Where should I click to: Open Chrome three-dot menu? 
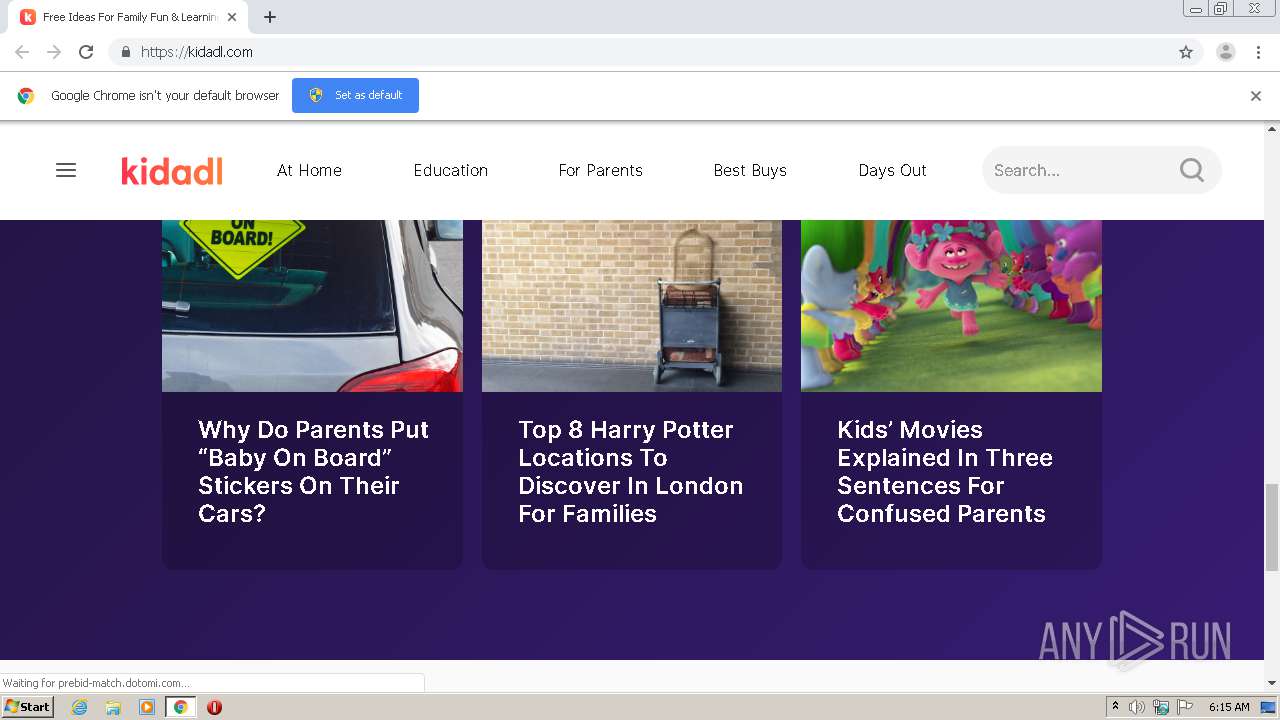tap(1258, 52)
